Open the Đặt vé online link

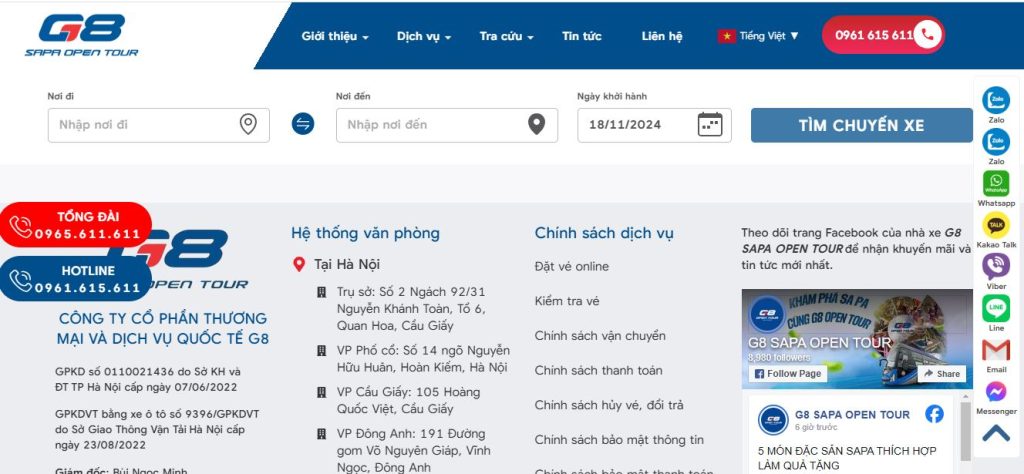(571, 266)
